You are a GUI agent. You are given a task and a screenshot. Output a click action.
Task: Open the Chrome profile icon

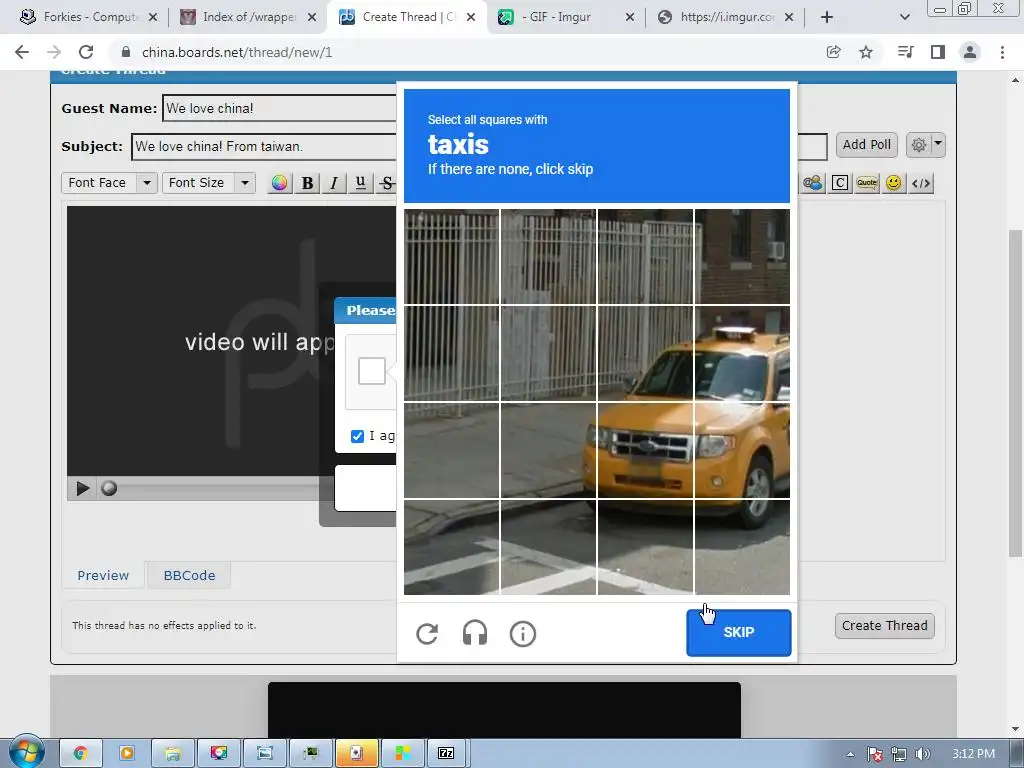(970, 52)
